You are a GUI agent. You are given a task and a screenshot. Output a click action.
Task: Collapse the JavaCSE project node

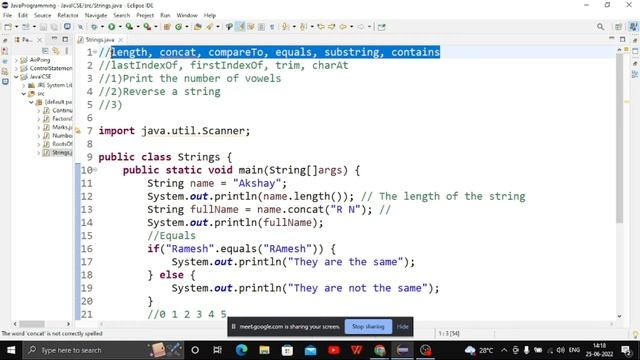pos(16,77)
